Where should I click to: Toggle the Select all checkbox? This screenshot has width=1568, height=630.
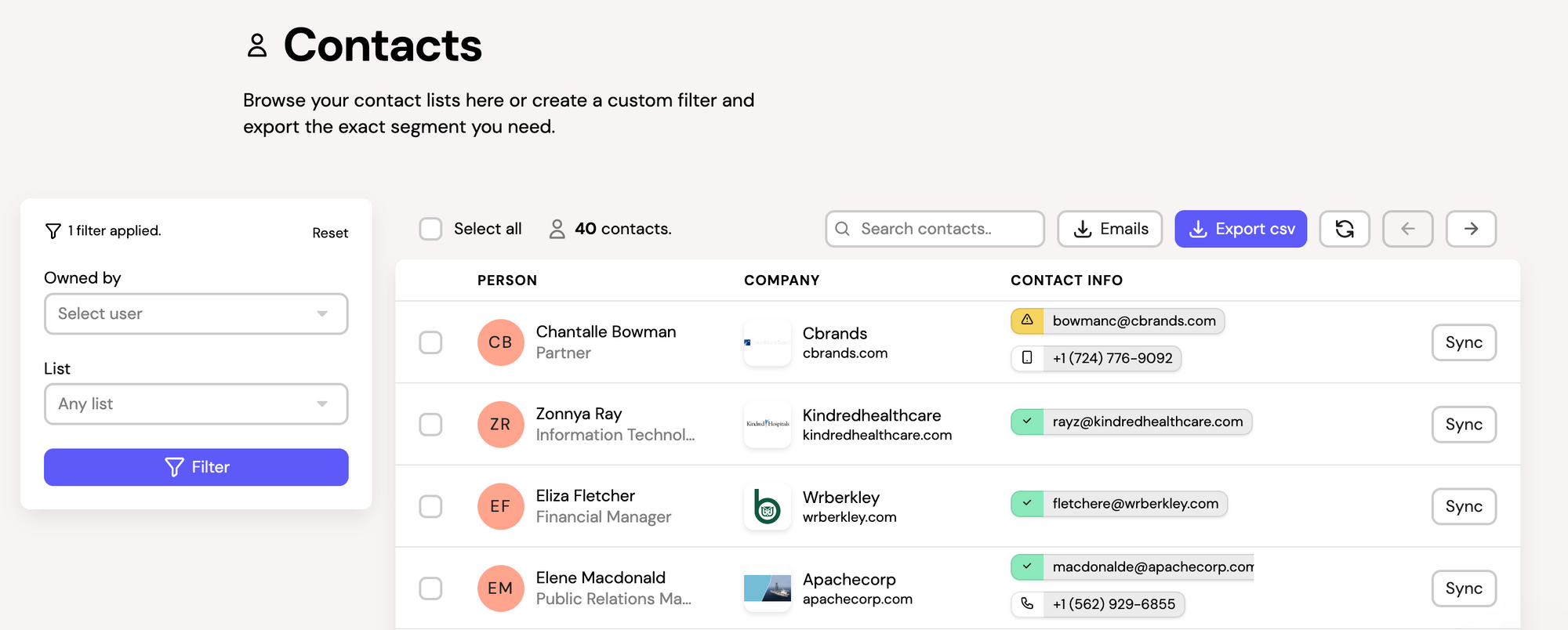coord(430,229)
